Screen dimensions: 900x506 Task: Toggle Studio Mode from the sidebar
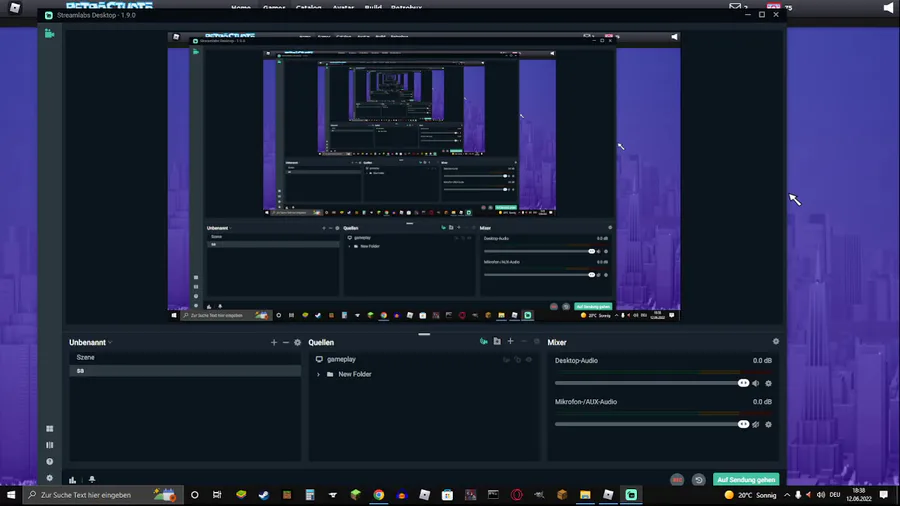coord(49,445)
